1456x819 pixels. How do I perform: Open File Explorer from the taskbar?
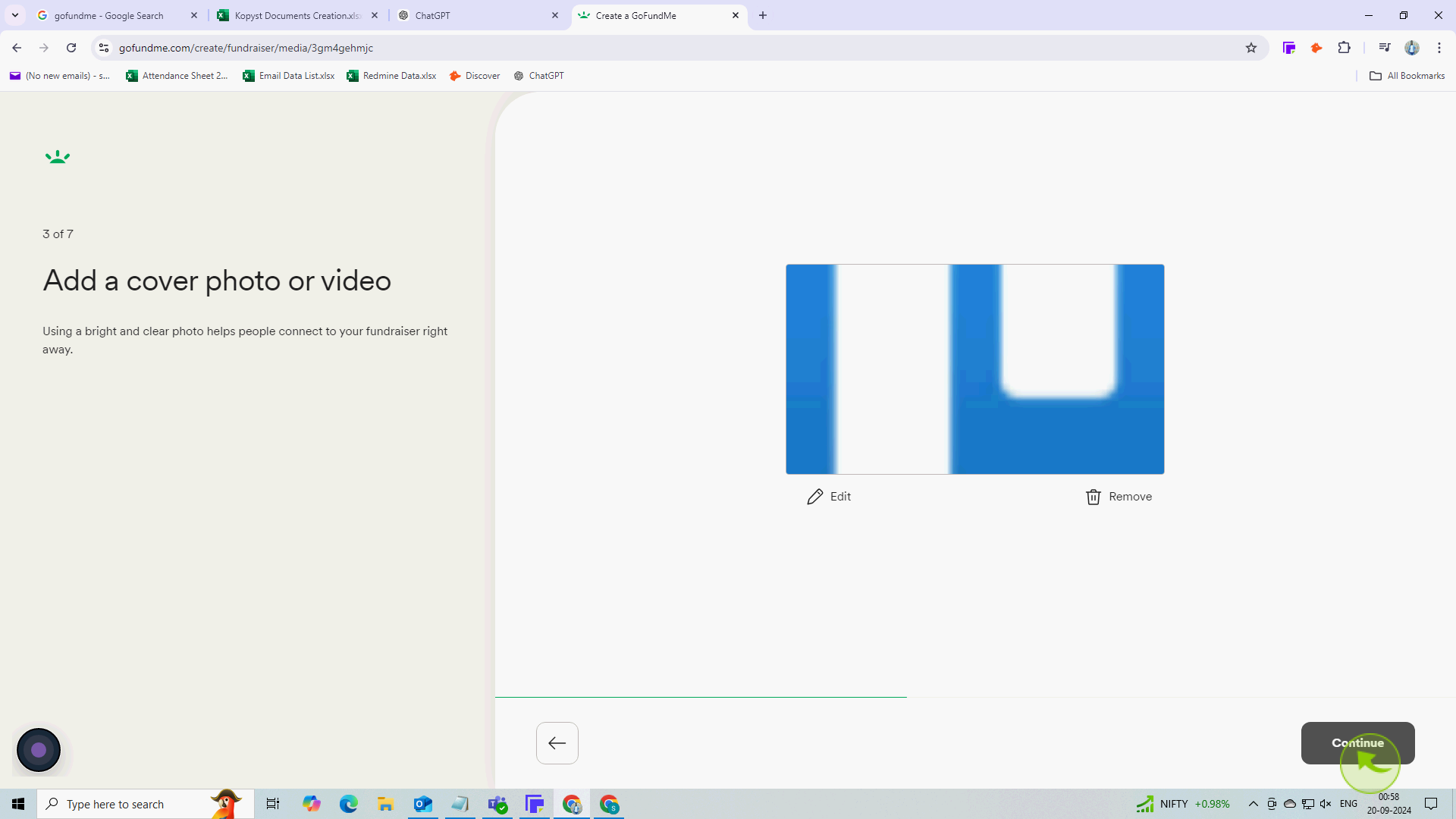point(386,804)
